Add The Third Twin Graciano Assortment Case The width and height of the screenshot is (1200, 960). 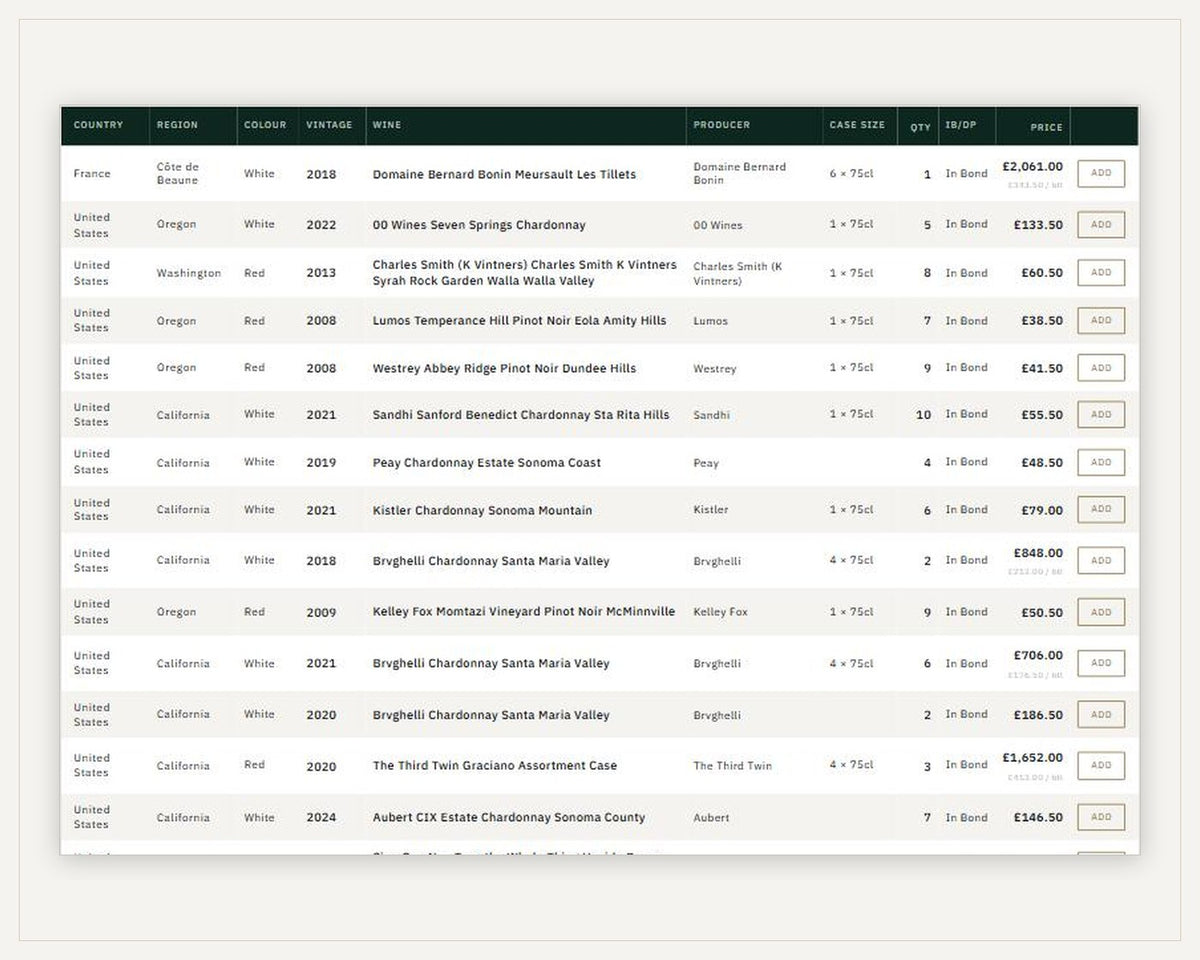pos(1101,765)
